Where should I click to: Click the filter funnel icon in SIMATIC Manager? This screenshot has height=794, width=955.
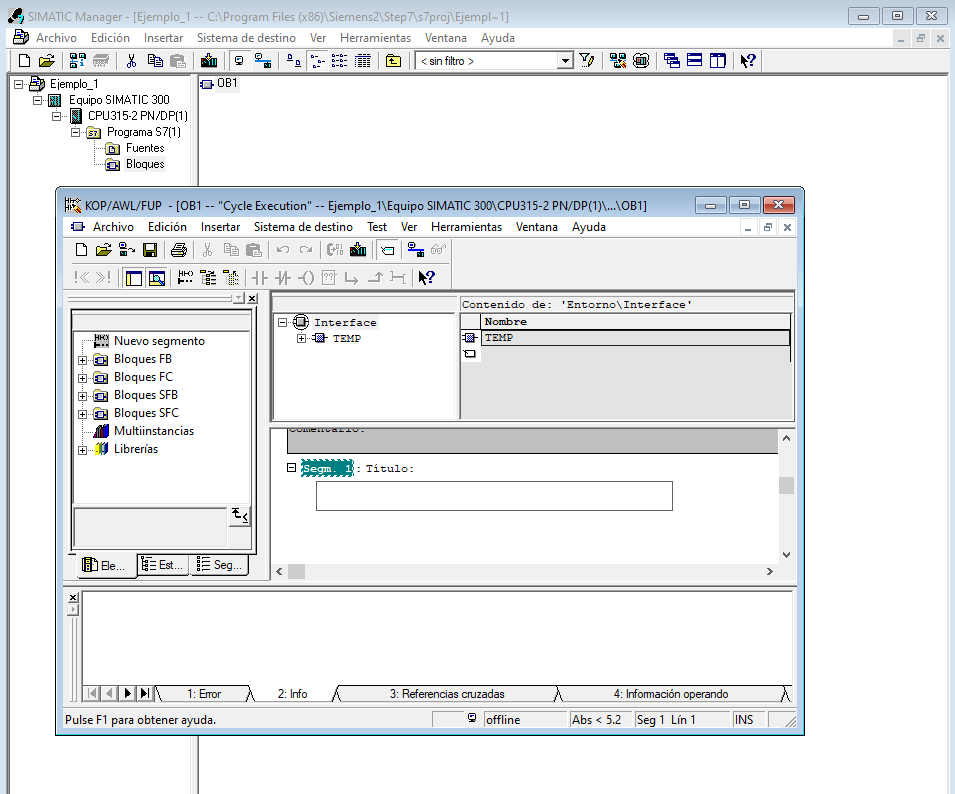(587, 61)
